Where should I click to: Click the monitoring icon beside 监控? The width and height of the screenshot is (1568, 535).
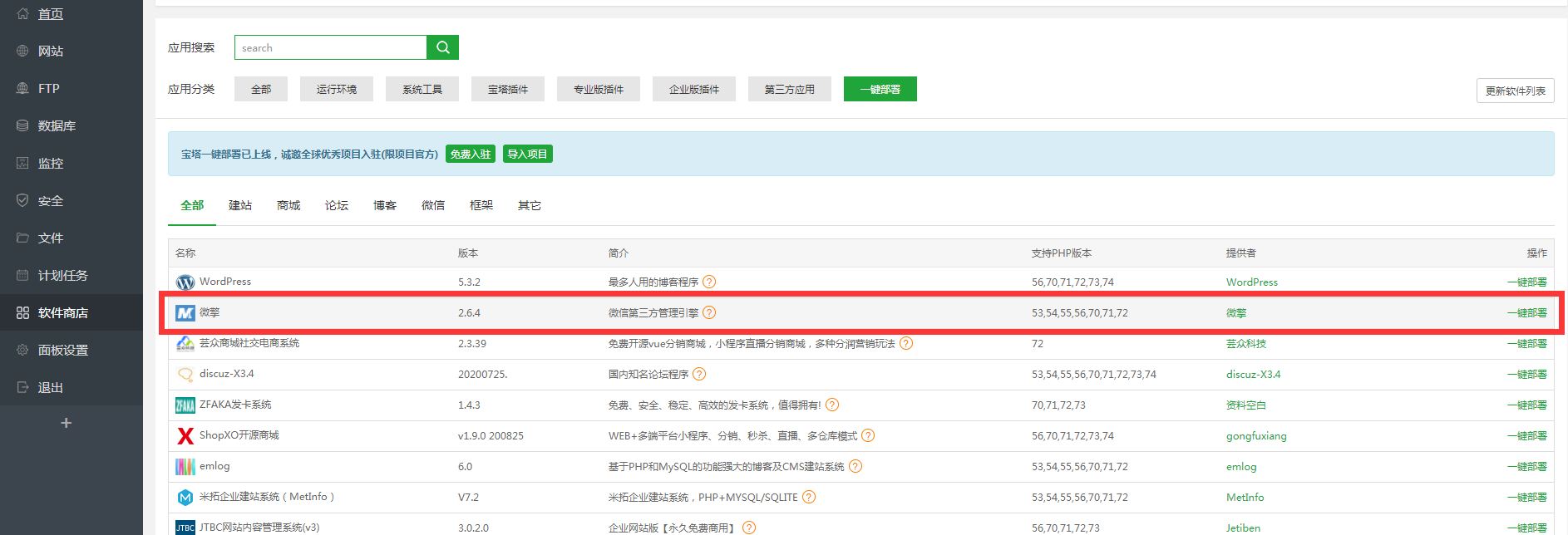pyautogui.click(x=22, y=163)
